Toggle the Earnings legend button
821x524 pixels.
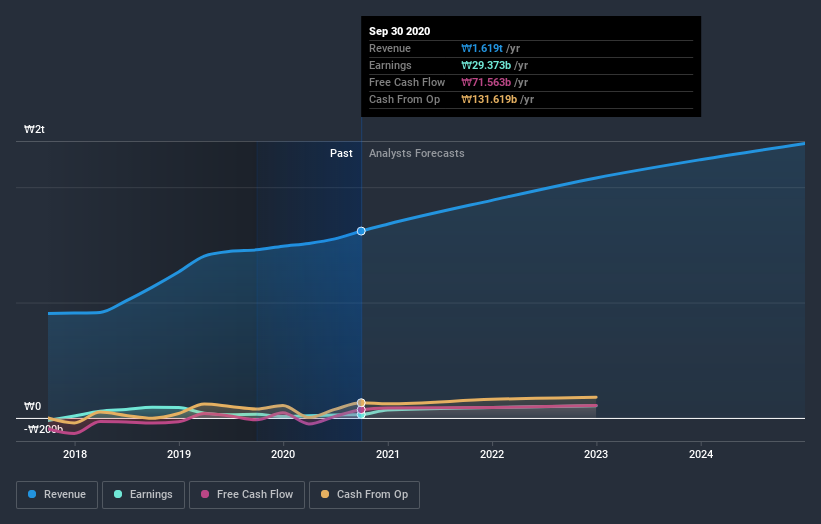(x=143, y=495)
